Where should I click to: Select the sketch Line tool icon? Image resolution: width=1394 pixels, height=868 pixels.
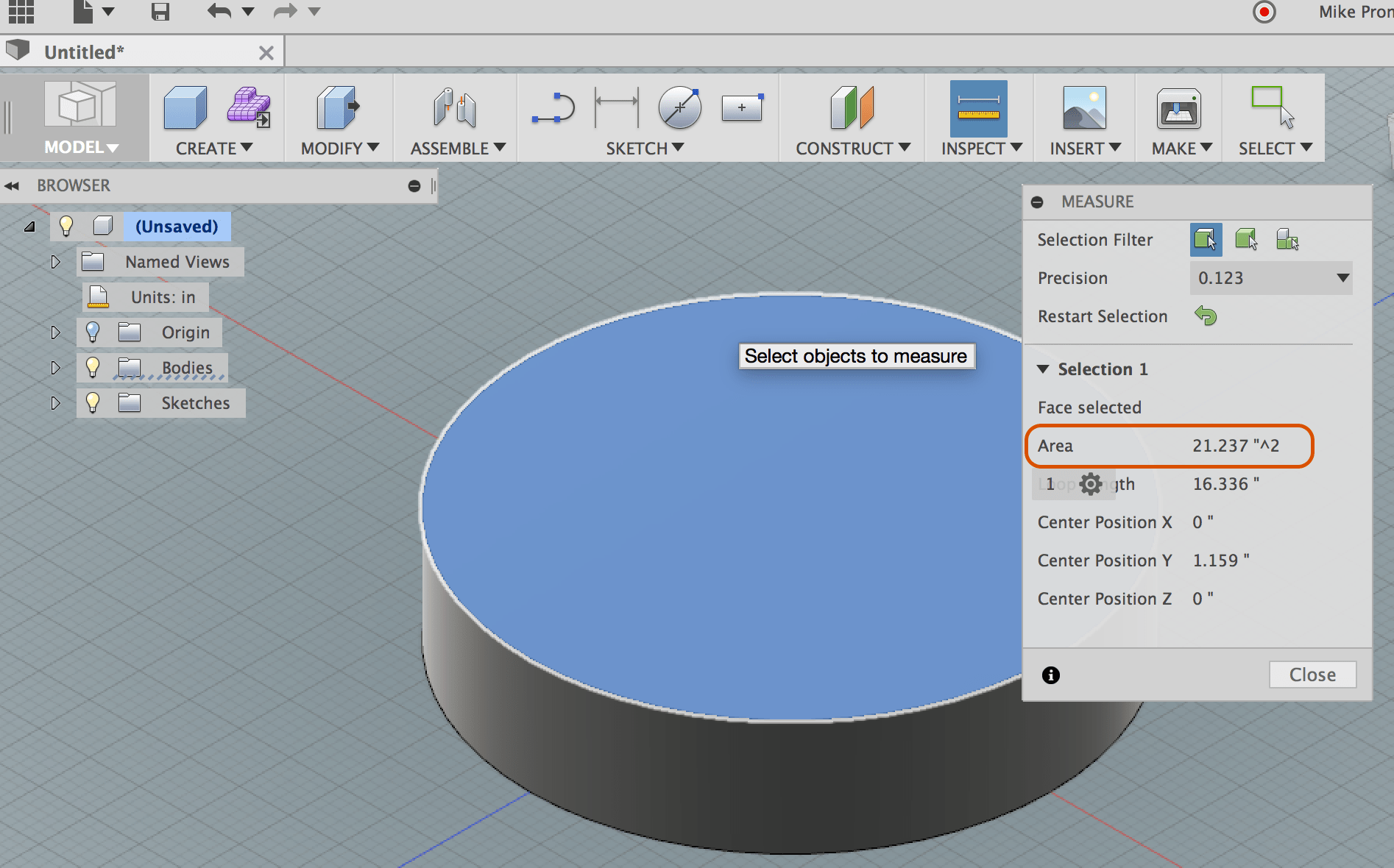553,107
